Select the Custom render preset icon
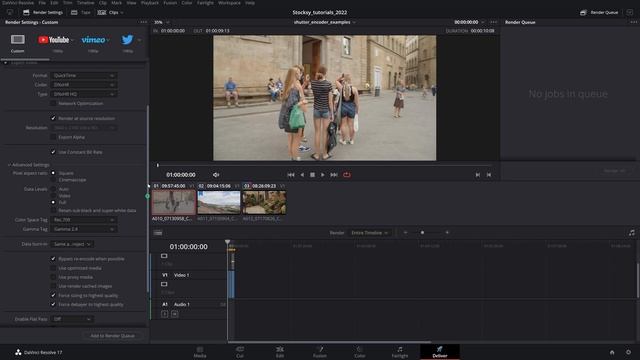The image size is (640, 360). tap(18, 40)
